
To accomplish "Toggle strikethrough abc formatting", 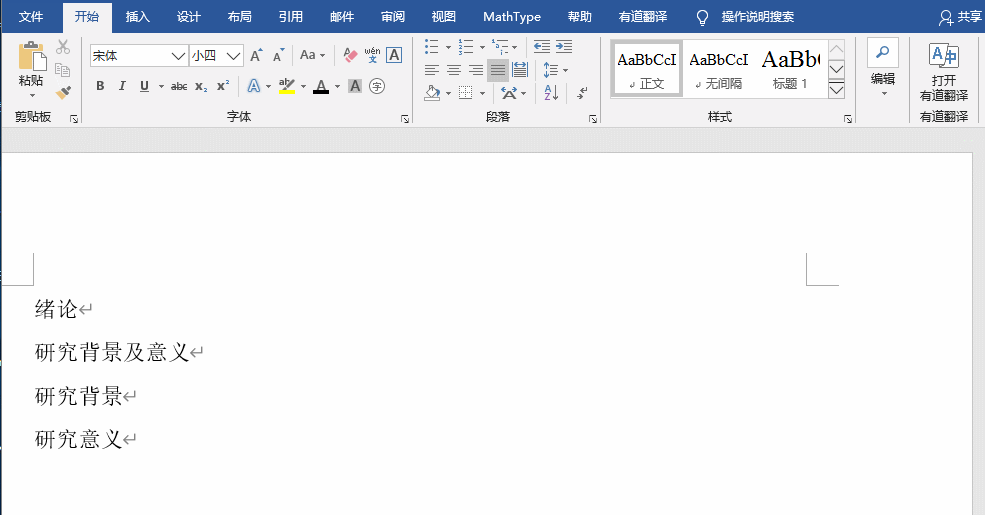I will (179, 86).
